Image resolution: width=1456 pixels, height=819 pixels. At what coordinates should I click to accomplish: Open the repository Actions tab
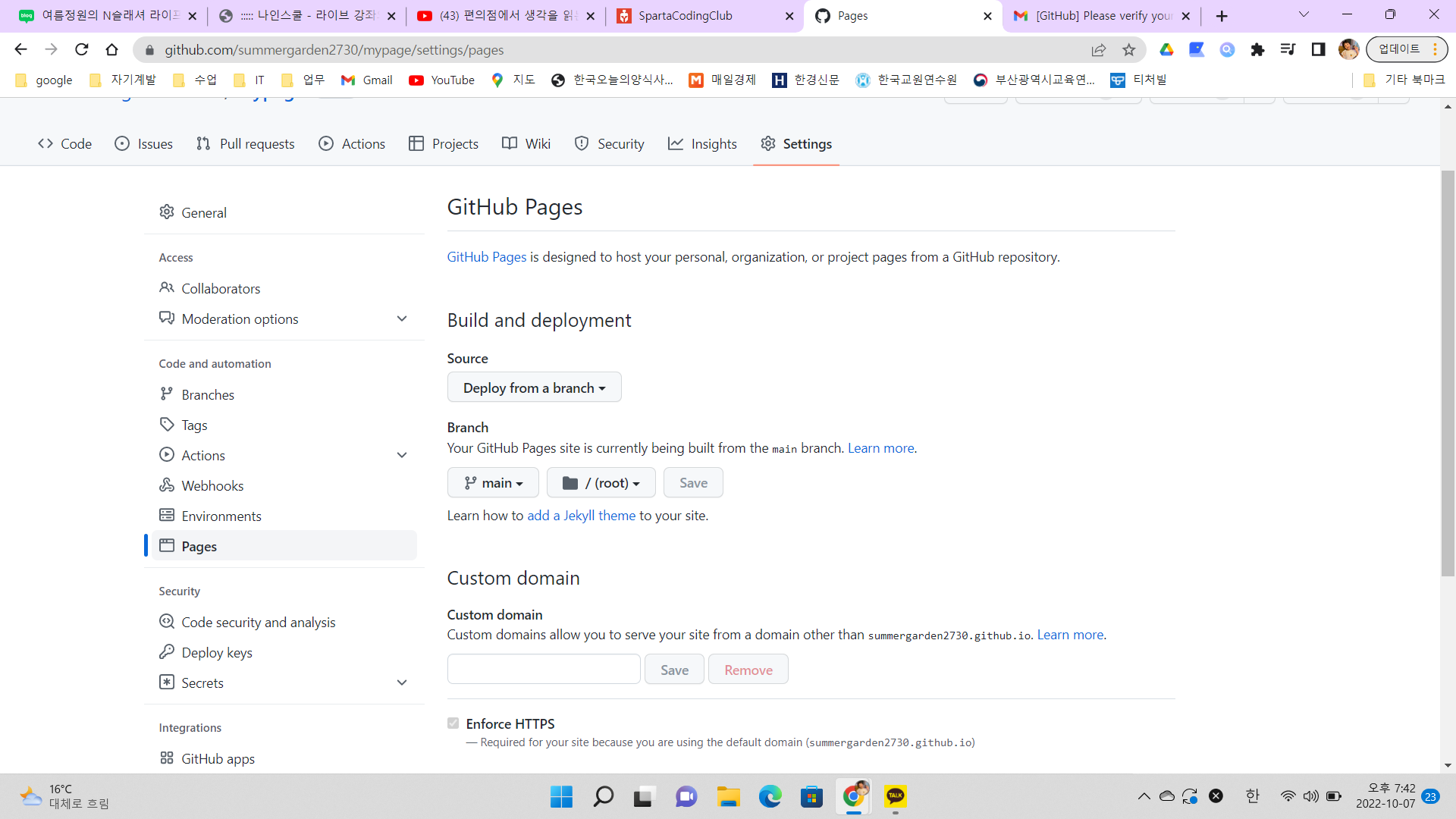click(352, 144)
